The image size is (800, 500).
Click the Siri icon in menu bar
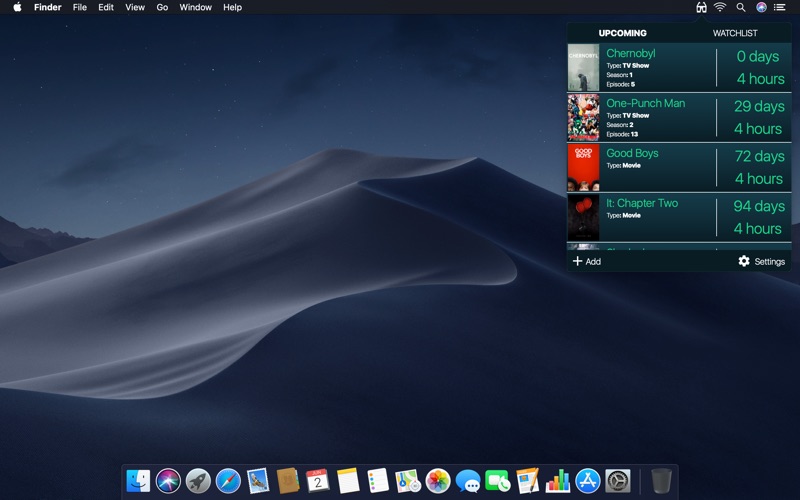point(761,7)
